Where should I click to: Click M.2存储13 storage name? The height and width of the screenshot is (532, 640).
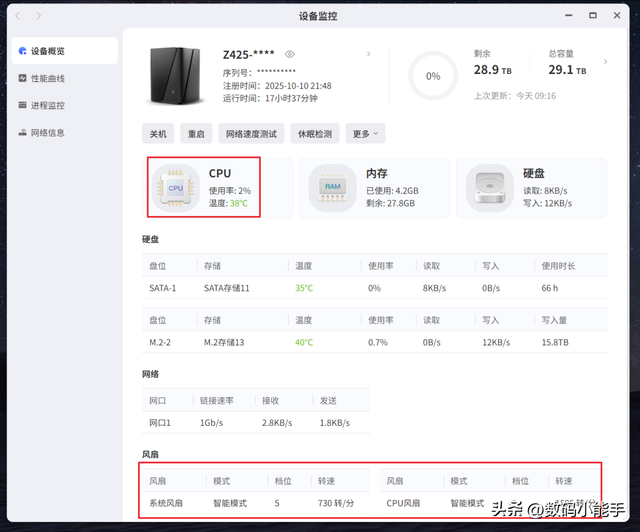coord(224,343)
